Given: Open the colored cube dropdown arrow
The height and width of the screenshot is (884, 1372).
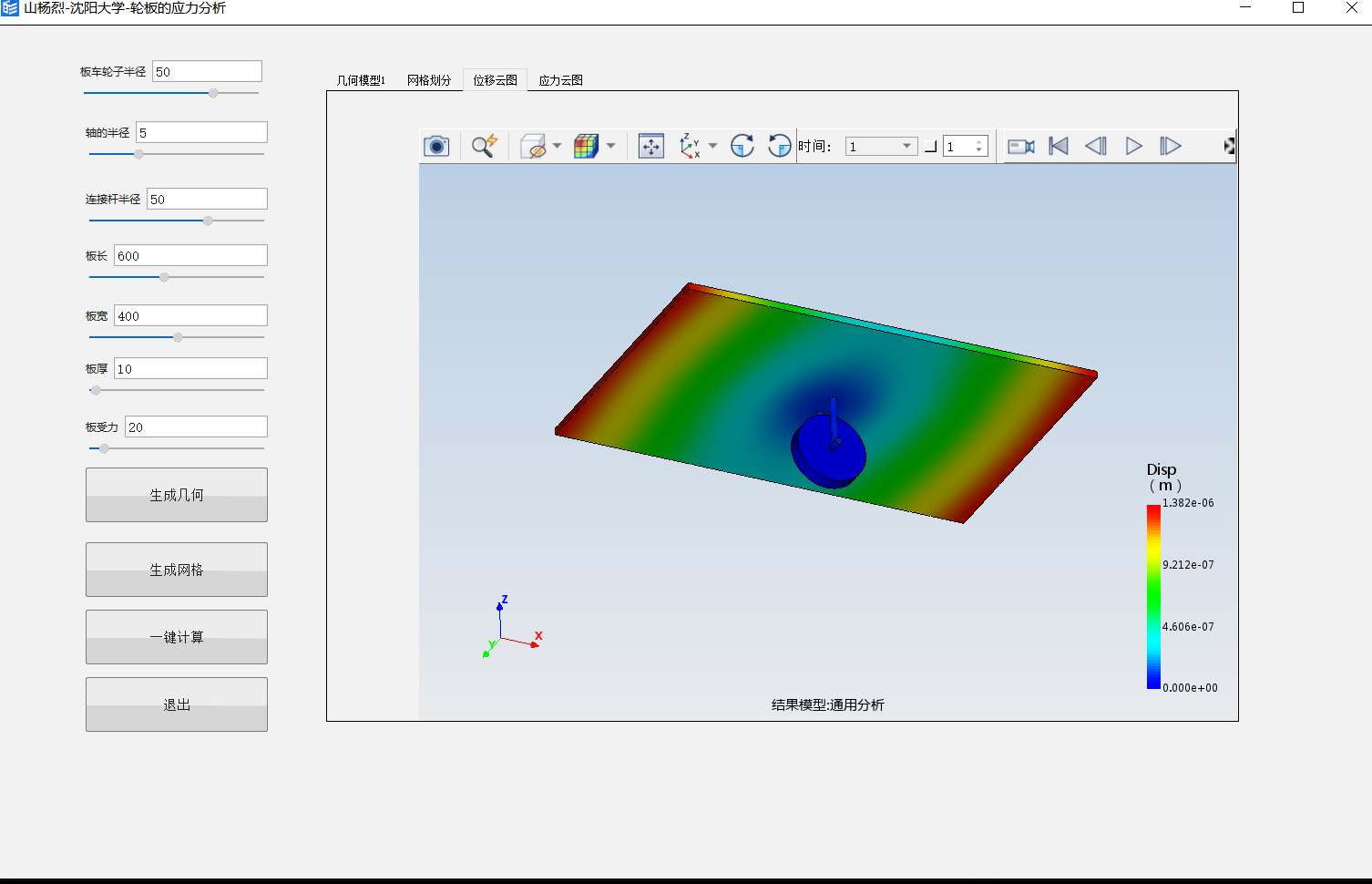Looking at the screenshot, I should coord(610,146).
